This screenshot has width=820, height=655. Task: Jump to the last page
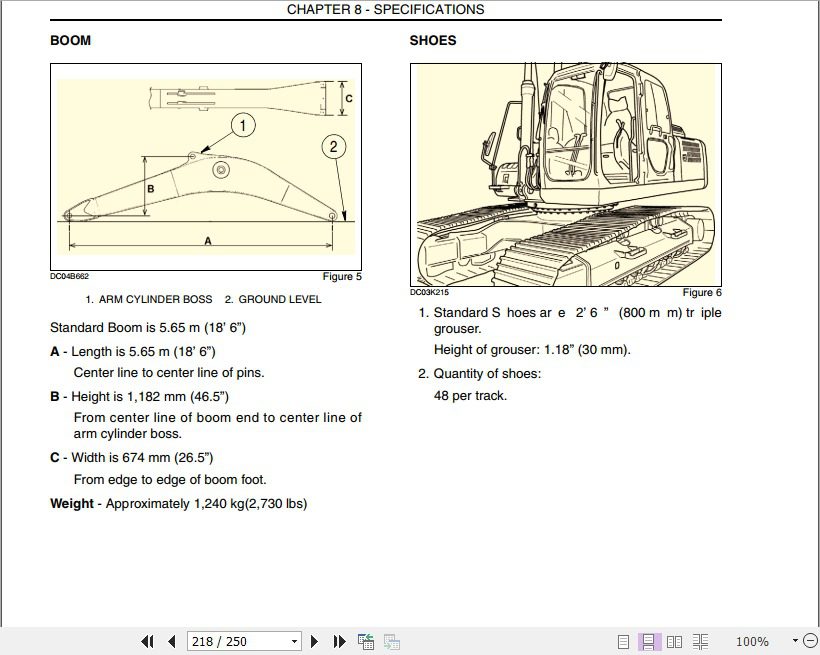pyautogui.click(x=339, y=641)
